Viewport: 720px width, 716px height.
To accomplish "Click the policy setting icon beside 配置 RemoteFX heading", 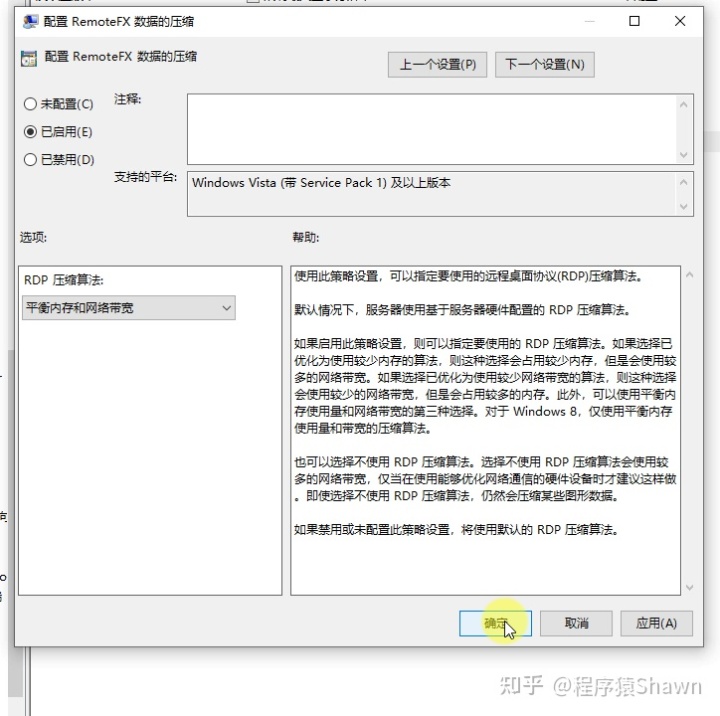I will (x=29, y=58).
